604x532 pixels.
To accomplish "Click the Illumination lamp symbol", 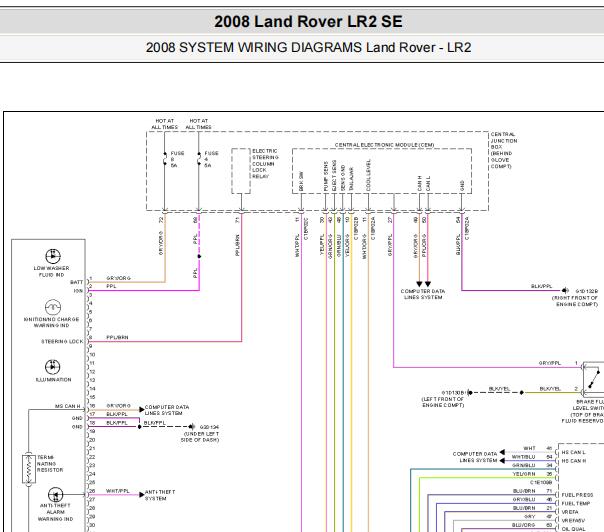I will pos(52,367).
